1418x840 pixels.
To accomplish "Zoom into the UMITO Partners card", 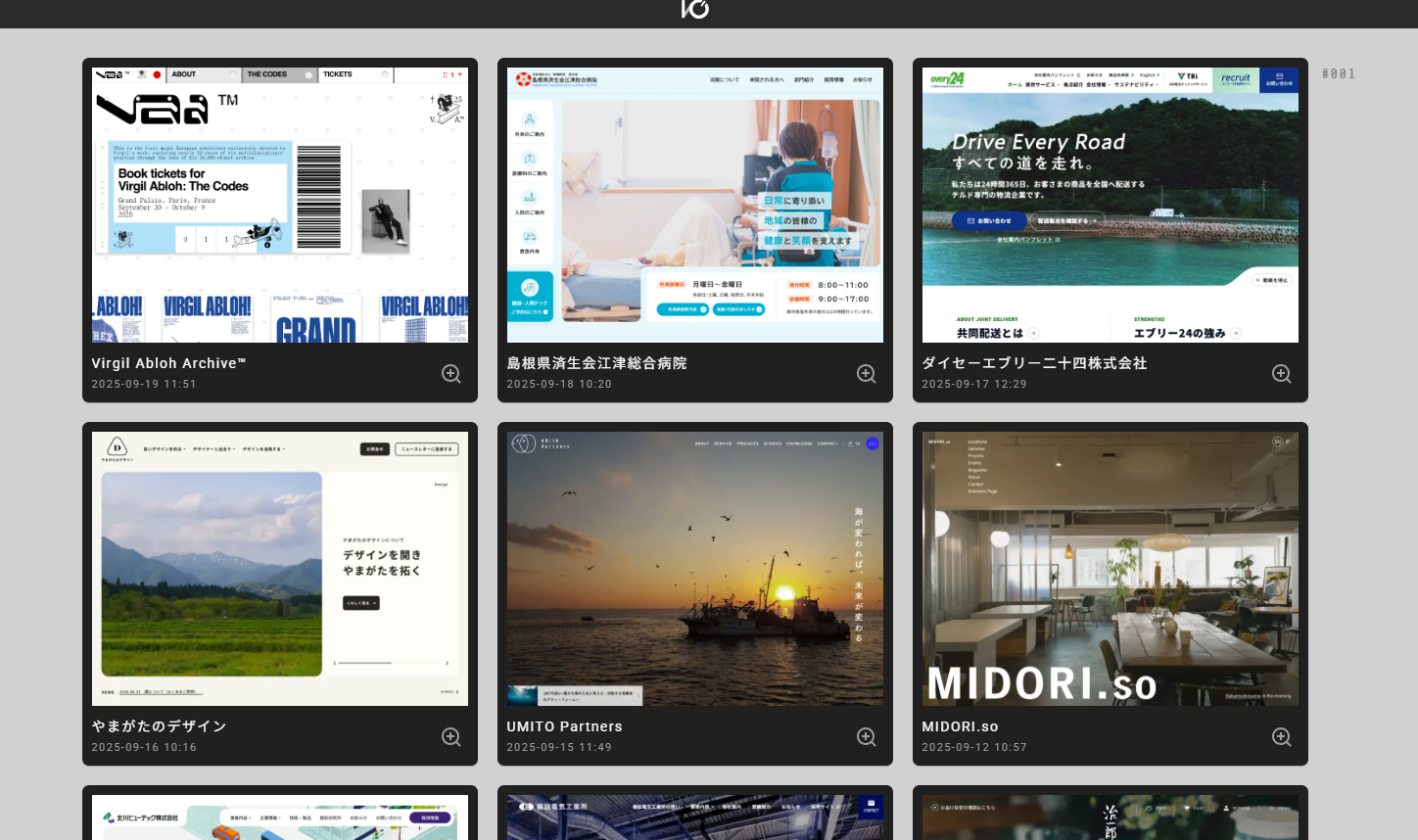I will pyautogui.click(x=866, y=737).
